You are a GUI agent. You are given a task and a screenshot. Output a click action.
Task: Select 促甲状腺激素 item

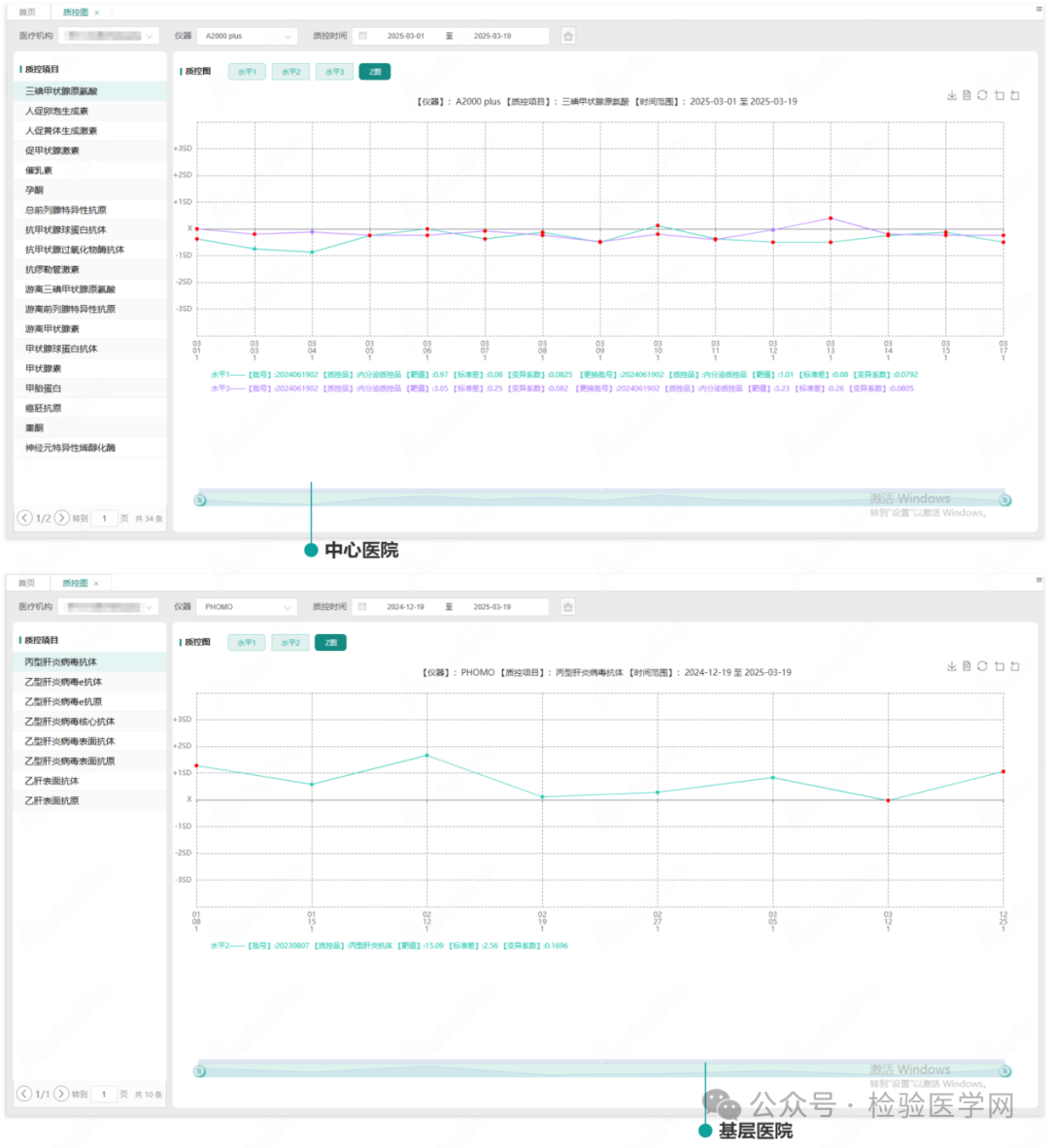[90, 151]
